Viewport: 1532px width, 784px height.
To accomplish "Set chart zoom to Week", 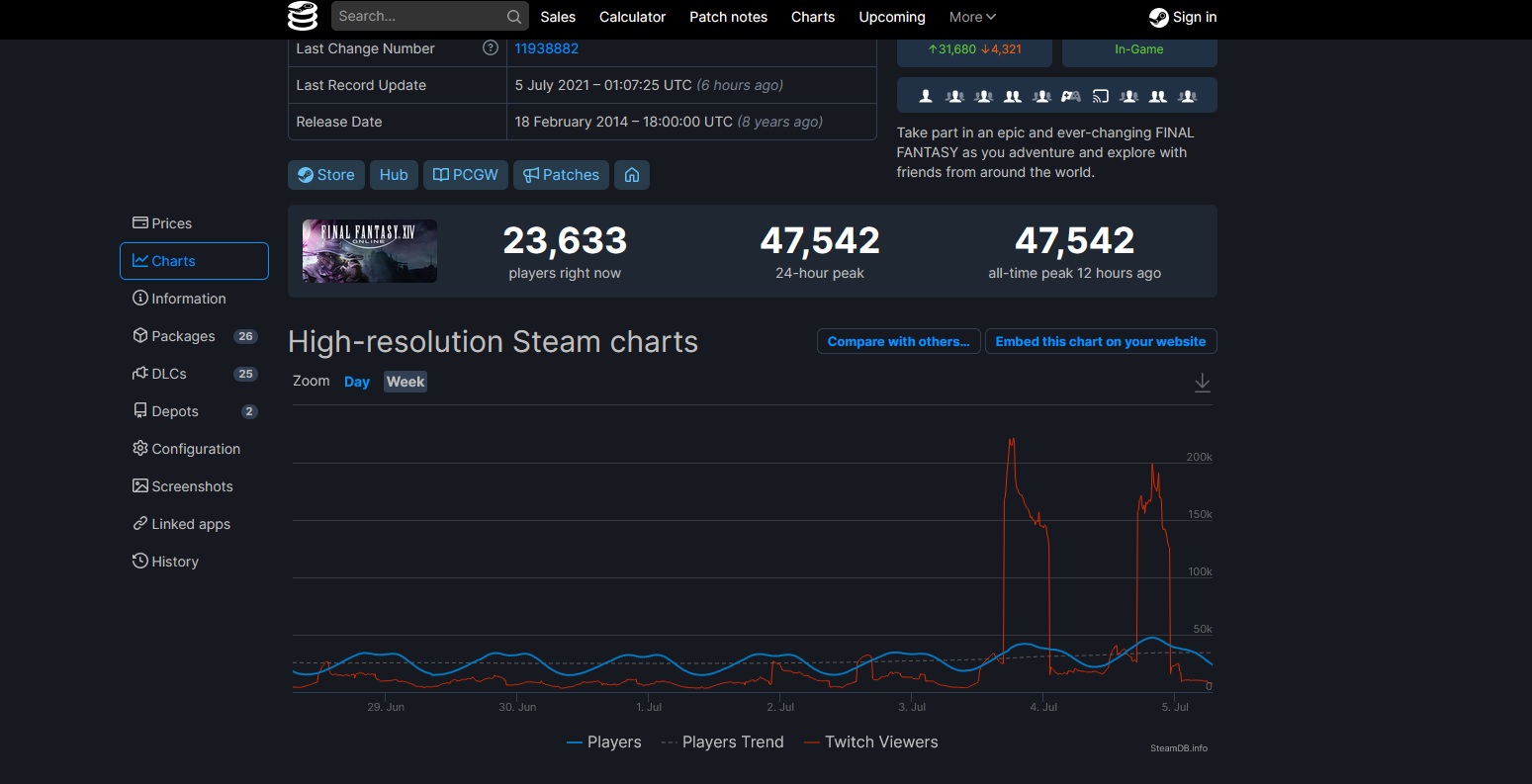I will pyautogui.click(x=406, y=382).
